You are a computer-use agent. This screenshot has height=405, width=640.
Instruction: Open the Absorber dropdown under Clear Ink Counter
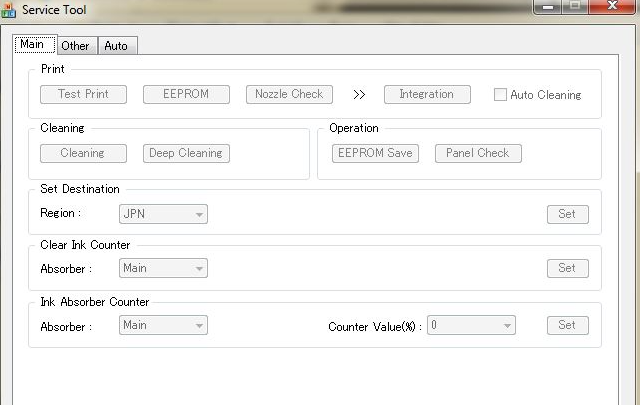(x=163, y=268)
